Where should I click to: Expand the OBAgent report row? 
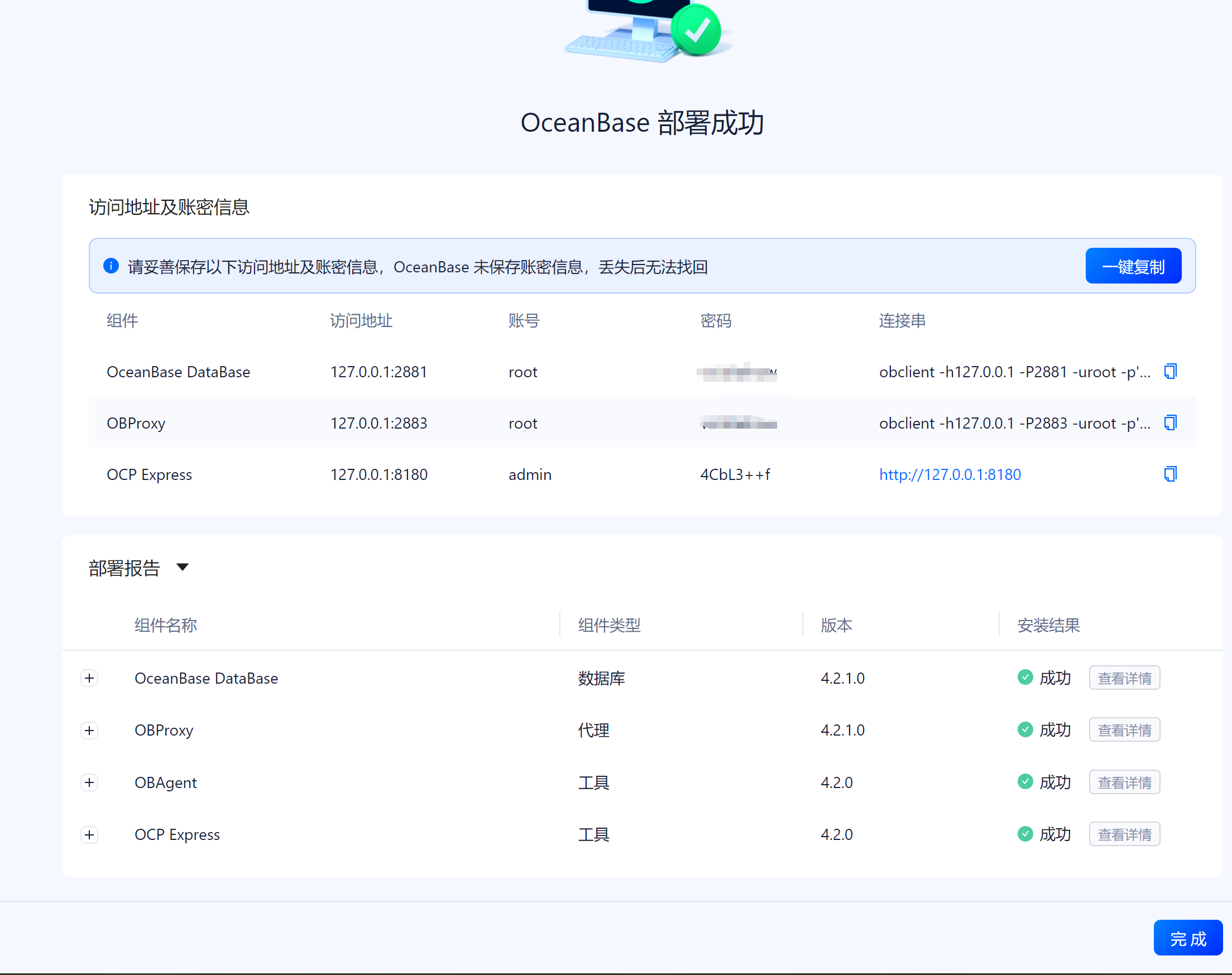[x=89, y=782]
